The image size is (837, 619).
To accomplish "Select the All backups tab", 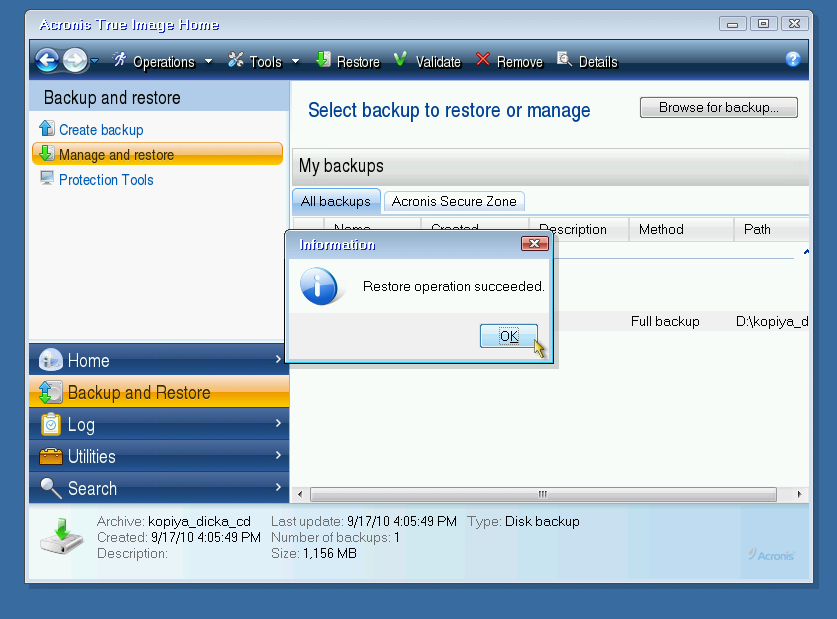I will point(336,201).
